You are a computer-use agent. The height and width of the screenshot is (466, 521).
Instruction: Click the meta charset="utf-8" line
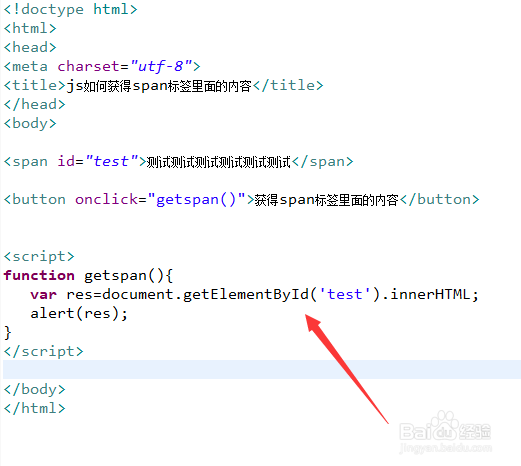click(102, 66)
